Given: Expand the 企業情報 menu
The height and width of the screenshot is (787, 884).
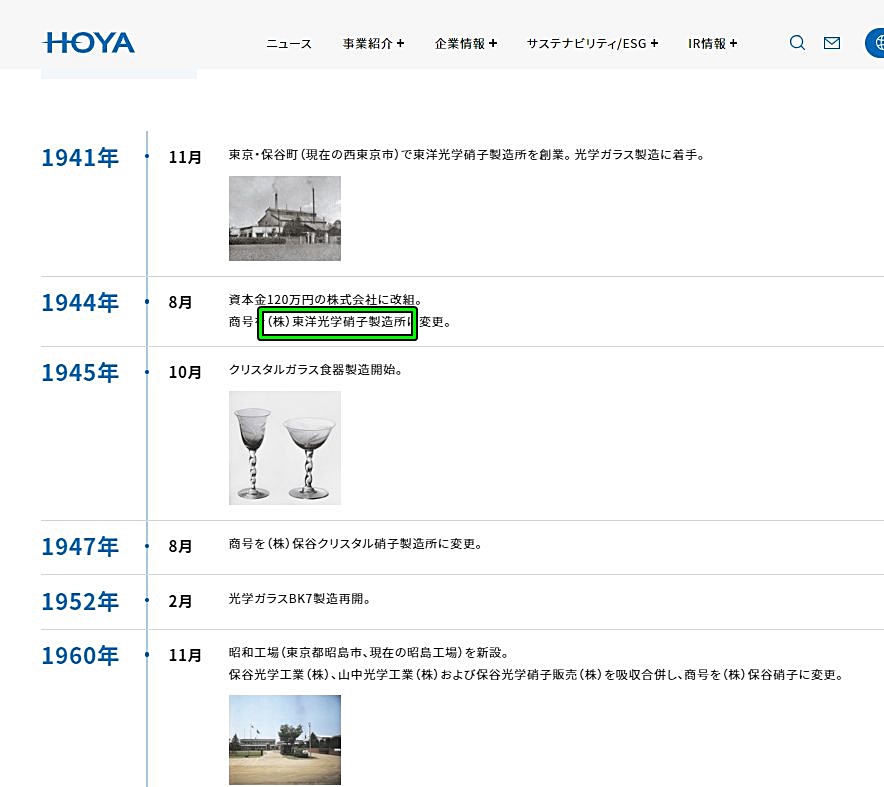Looking at the screenshot, I should 465,44.
